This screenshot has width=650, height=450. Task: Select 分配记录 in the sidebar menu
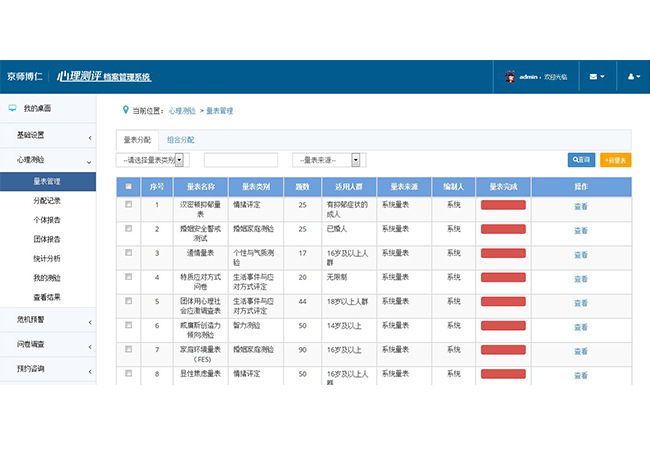(x=47, y=201)
